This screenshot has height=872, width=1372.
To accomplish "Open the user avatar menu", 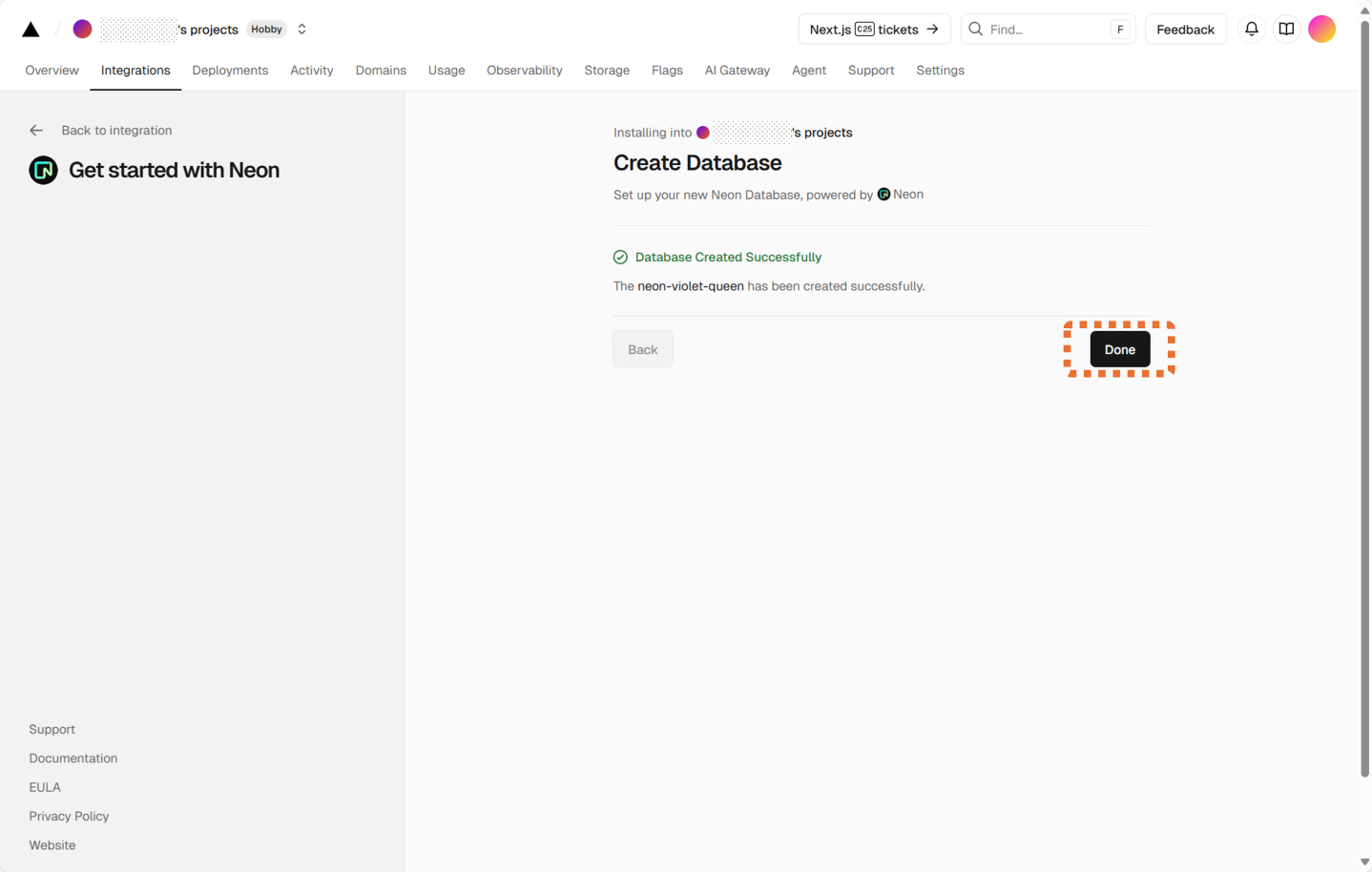I will pos(1321,30).
